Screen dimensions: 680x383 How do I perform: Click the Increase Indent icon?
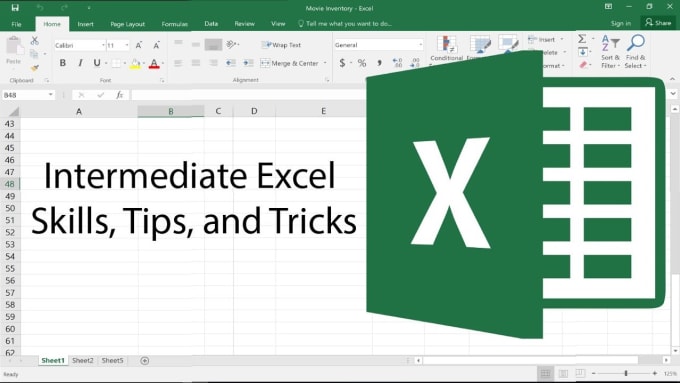[x=248, y=63]
